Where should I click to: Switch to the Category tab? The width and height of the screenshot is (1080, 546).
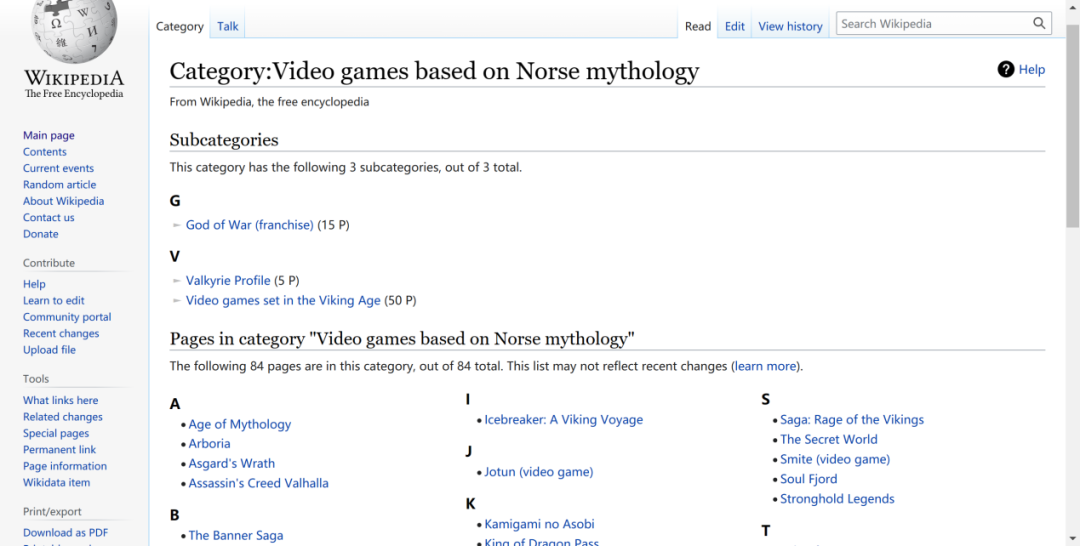180,26
